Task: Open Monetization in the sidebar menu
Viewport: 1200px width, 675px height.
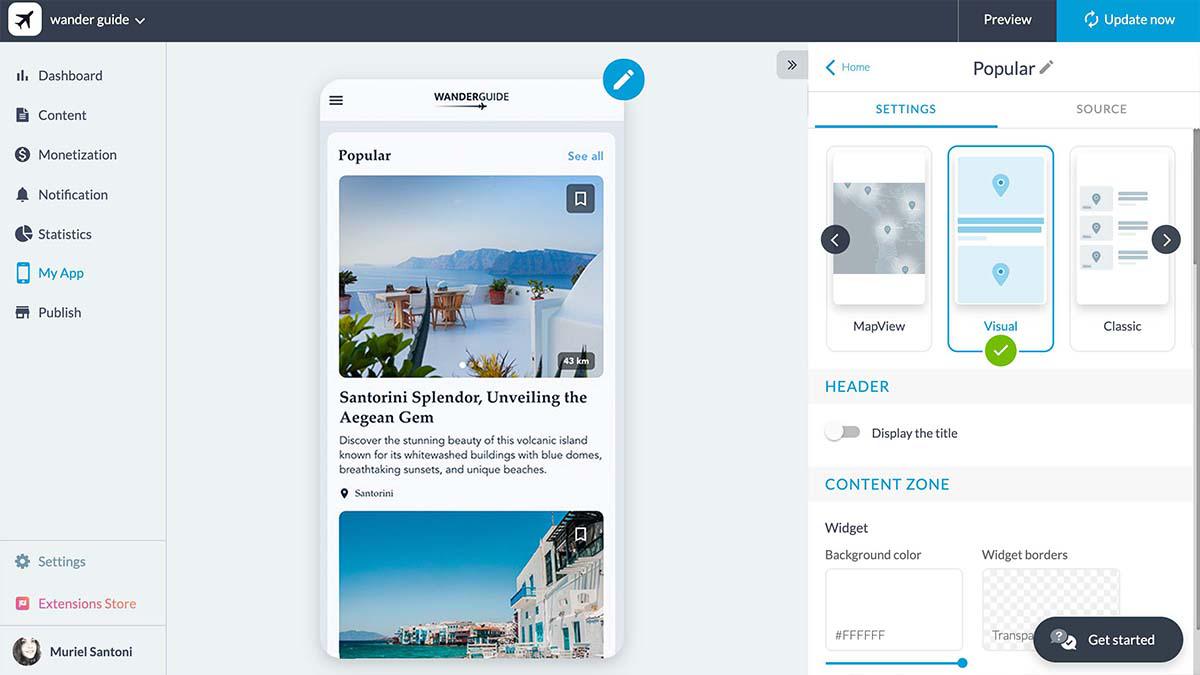Action: pyautogui.click(x=77, y=155)
